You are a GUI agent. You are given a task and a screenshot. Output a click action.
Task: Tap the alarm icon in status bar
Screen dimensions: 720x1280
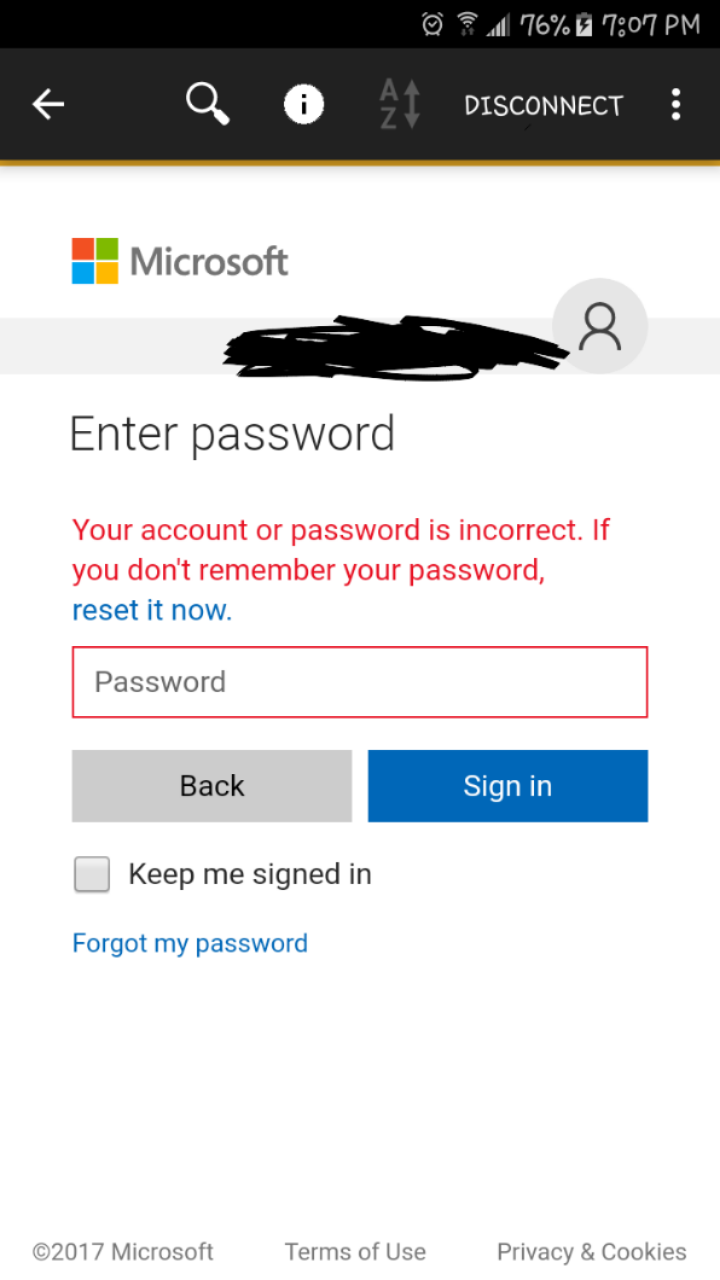(x=432, y=24)
